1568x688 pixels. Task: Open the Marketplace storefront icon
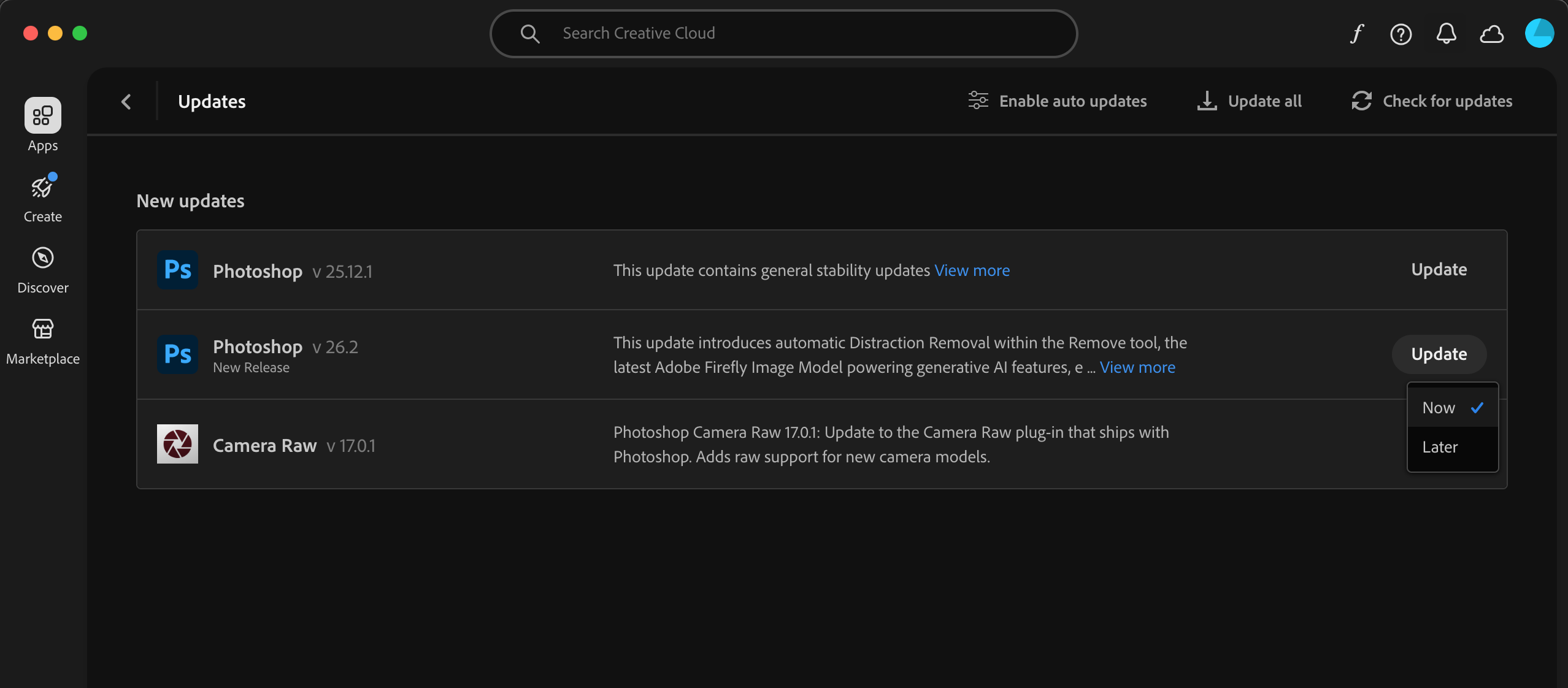click(42, 329)
